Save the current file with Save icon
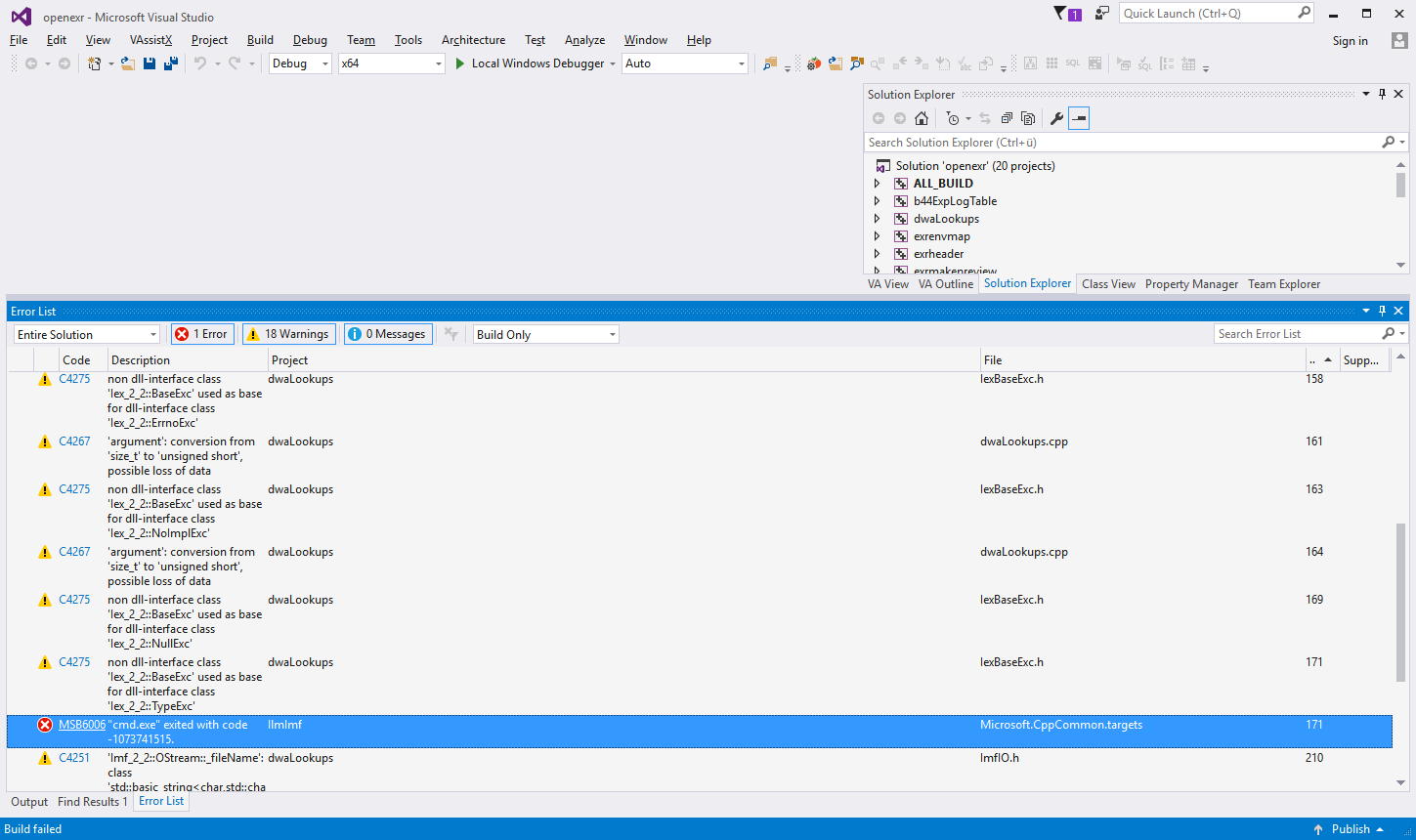This screenshot has height=840, width=1416. click(x=150, y=63)
